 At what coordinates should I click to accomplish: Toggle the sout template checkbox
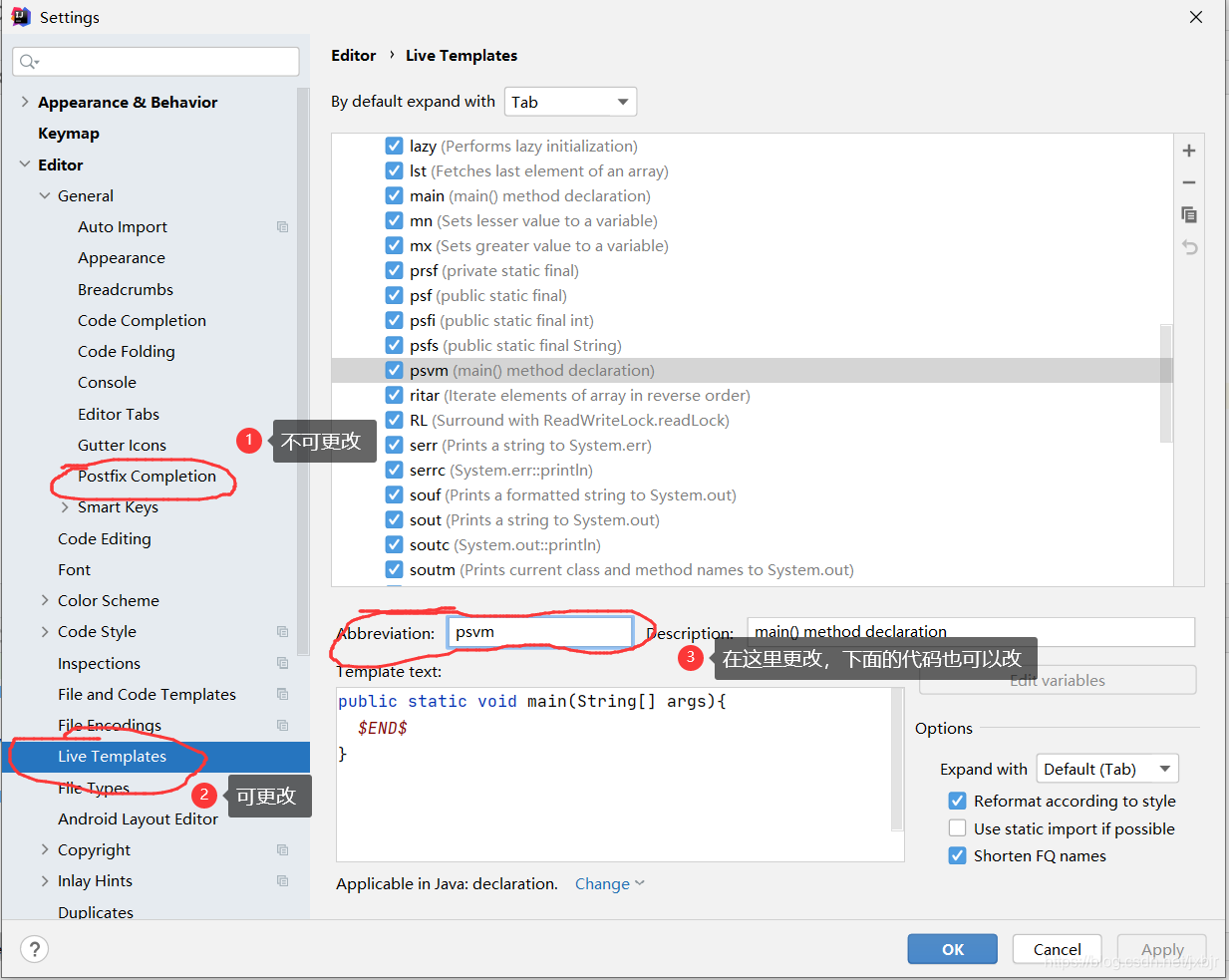[394, 519]
